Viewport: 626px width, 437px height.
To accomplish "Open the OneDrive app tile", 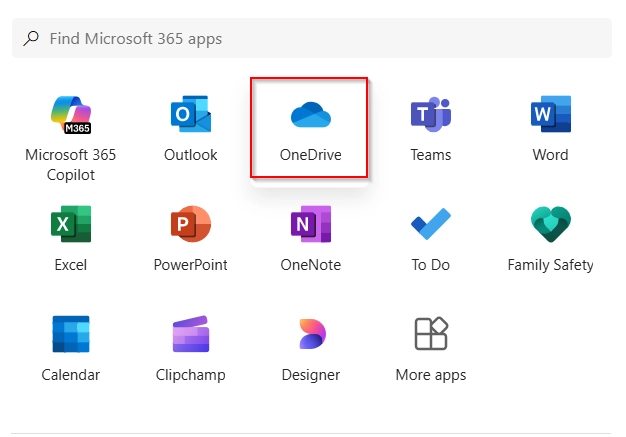I will (309, 128).
